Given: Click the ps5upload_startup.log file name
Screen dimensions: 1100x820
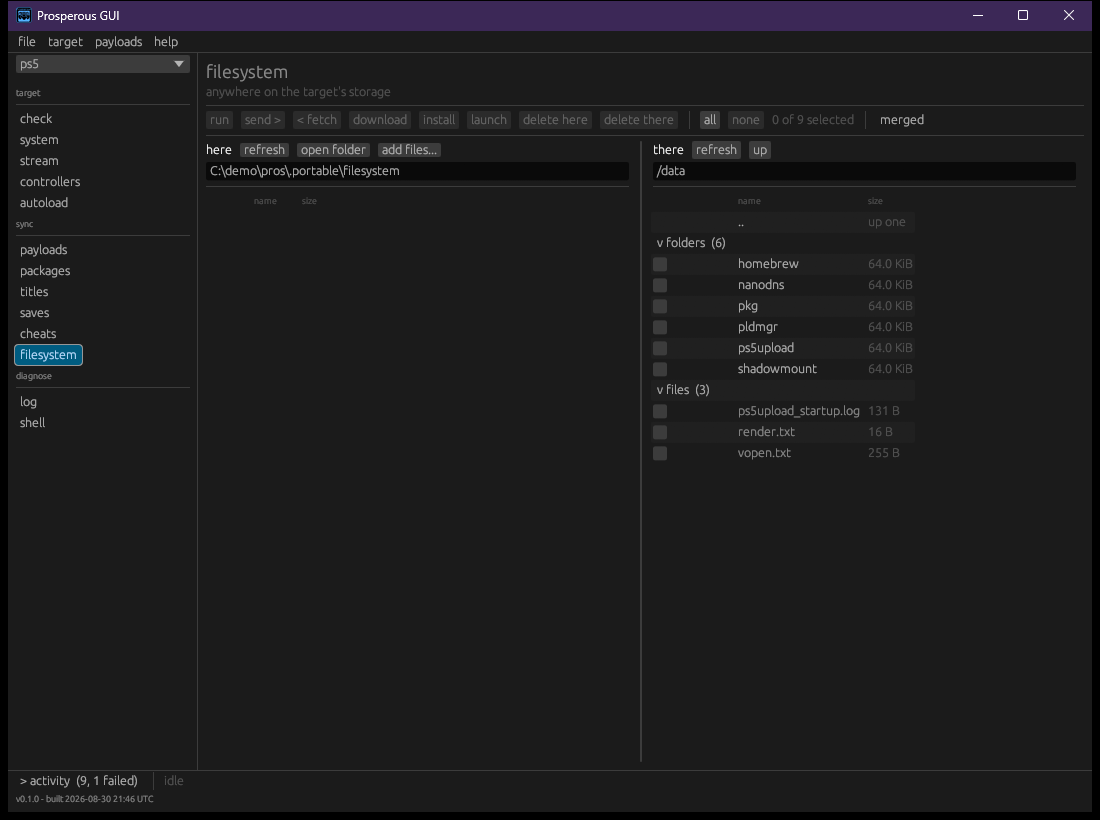Looking at the screenshot, I should (x=798, y=411).
